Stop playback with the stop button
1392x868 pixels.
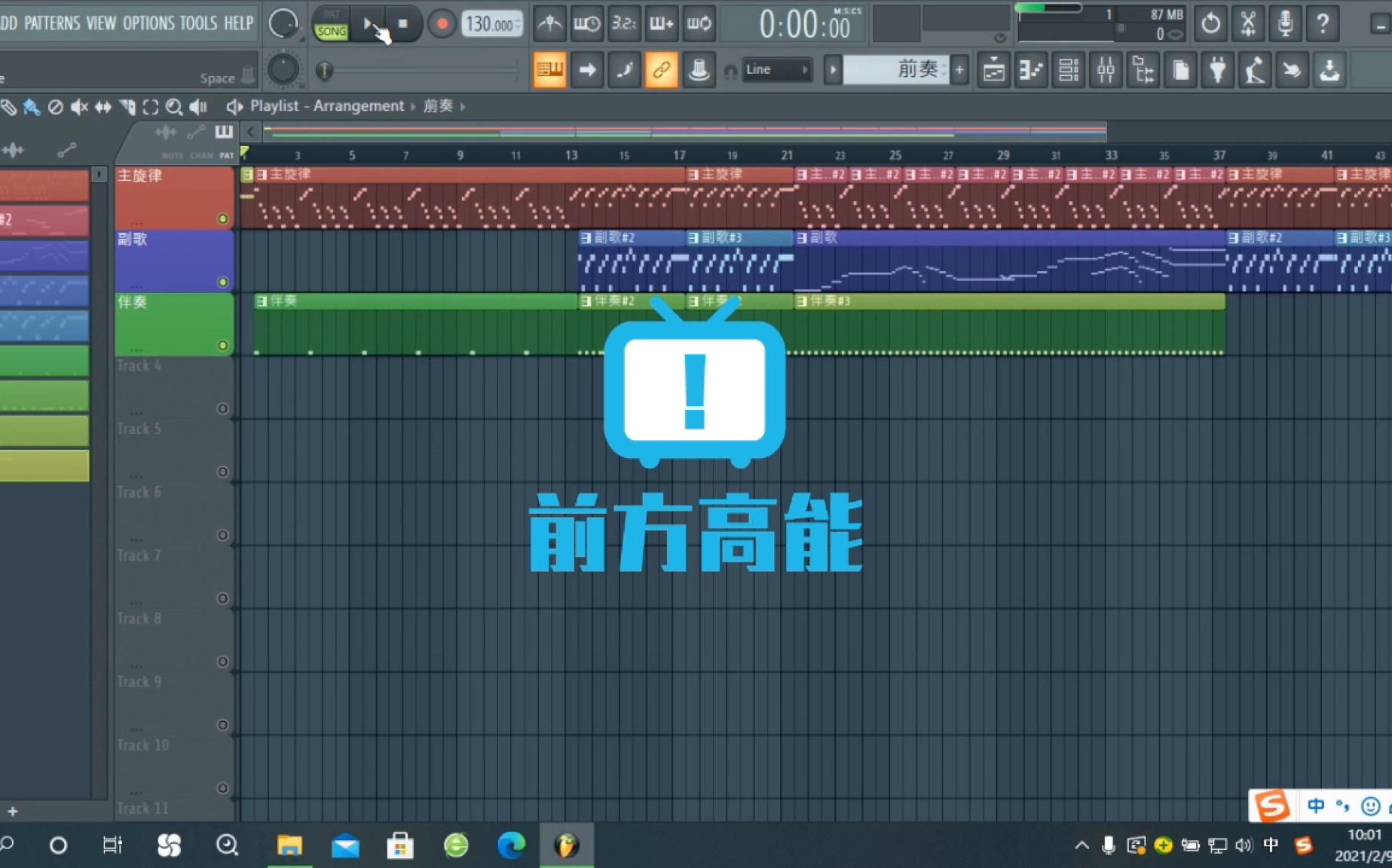[x=403, y=24]
